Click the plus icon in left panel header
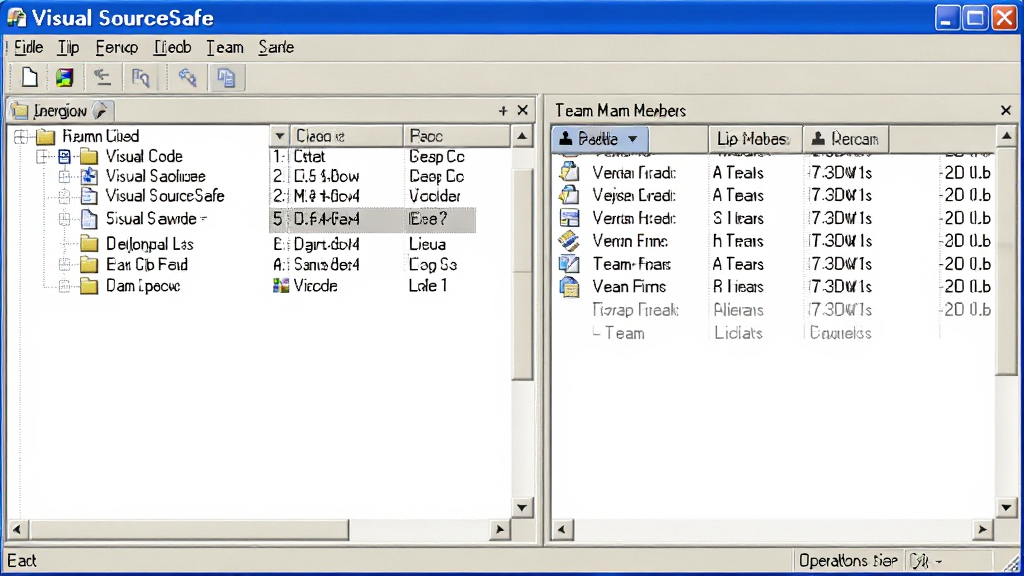 [503, 111]
